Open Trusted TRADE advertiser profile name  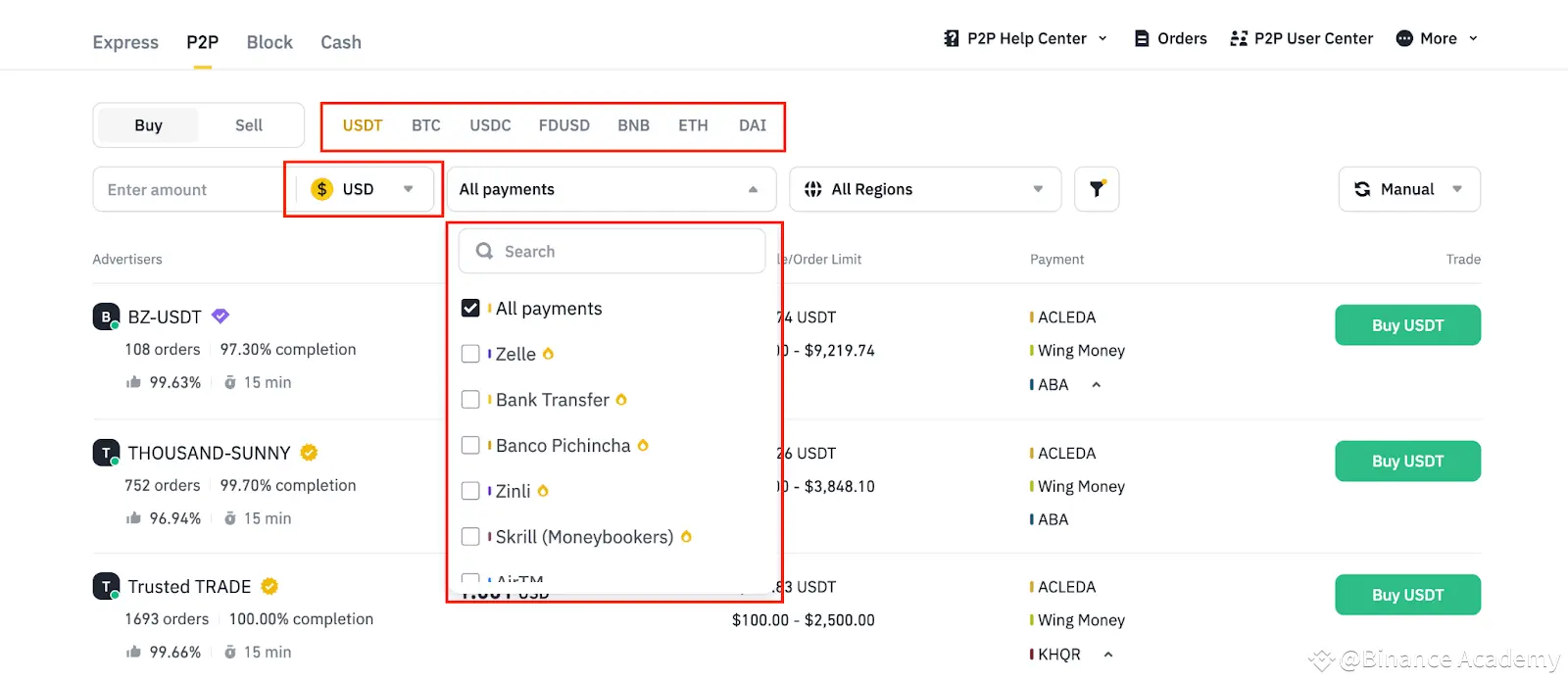(x=189, y=586)
